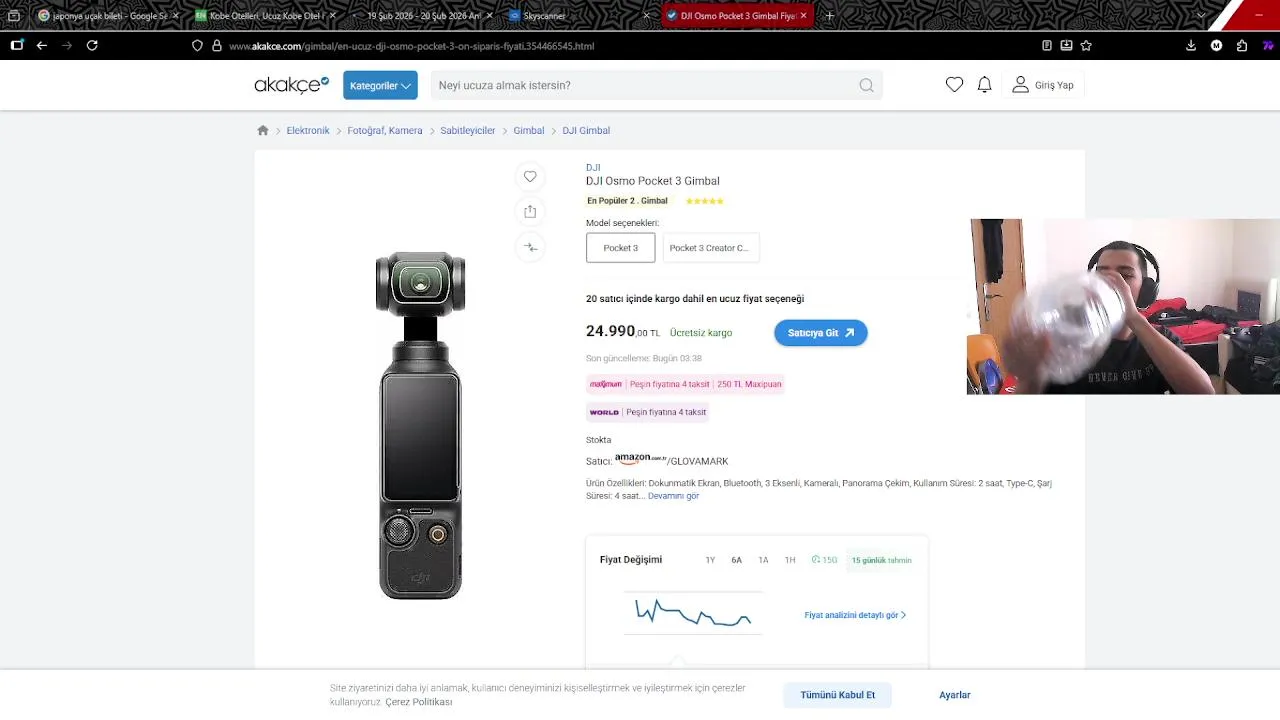Reload the page with refresh icon
The width and height of the screenshot is (1280, 720).
(x=92, y=45)
